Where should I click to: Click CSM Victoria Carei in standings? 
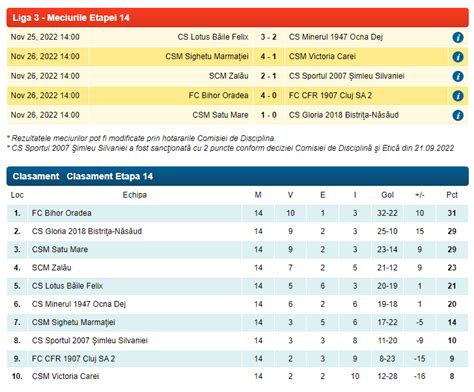[65, 376]
